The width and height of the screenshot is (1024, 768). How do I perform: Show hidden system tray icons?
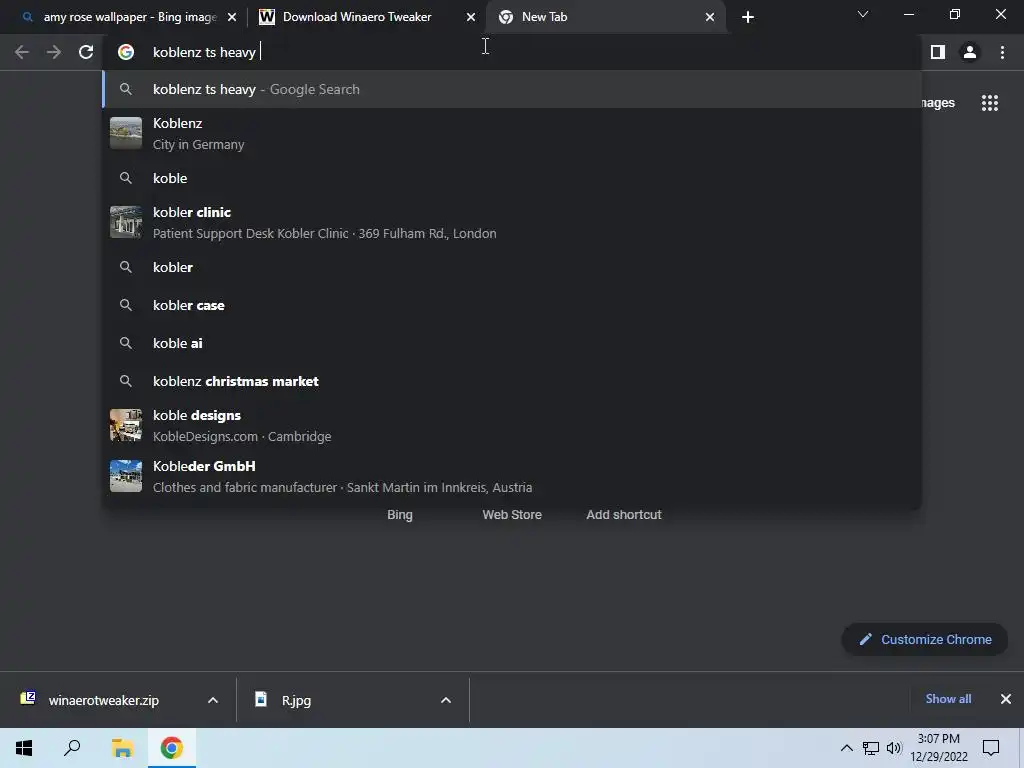point(846,748)
